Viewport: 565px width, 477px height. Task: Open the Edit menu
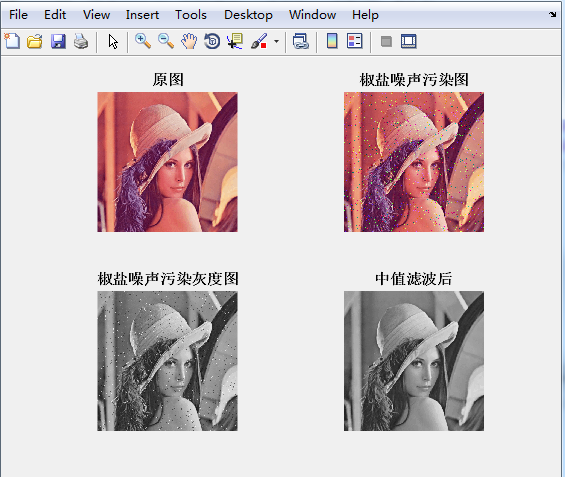click(x=55, y=15)
